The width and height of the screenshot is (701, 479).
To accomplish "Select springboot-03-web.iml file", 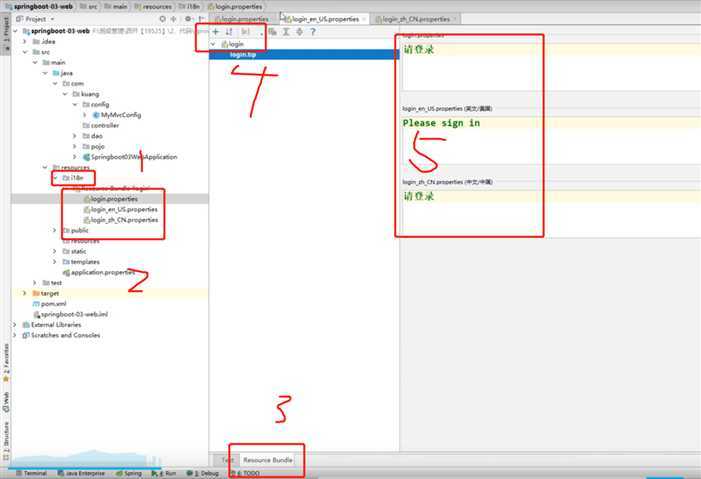I will click(71, 314).
